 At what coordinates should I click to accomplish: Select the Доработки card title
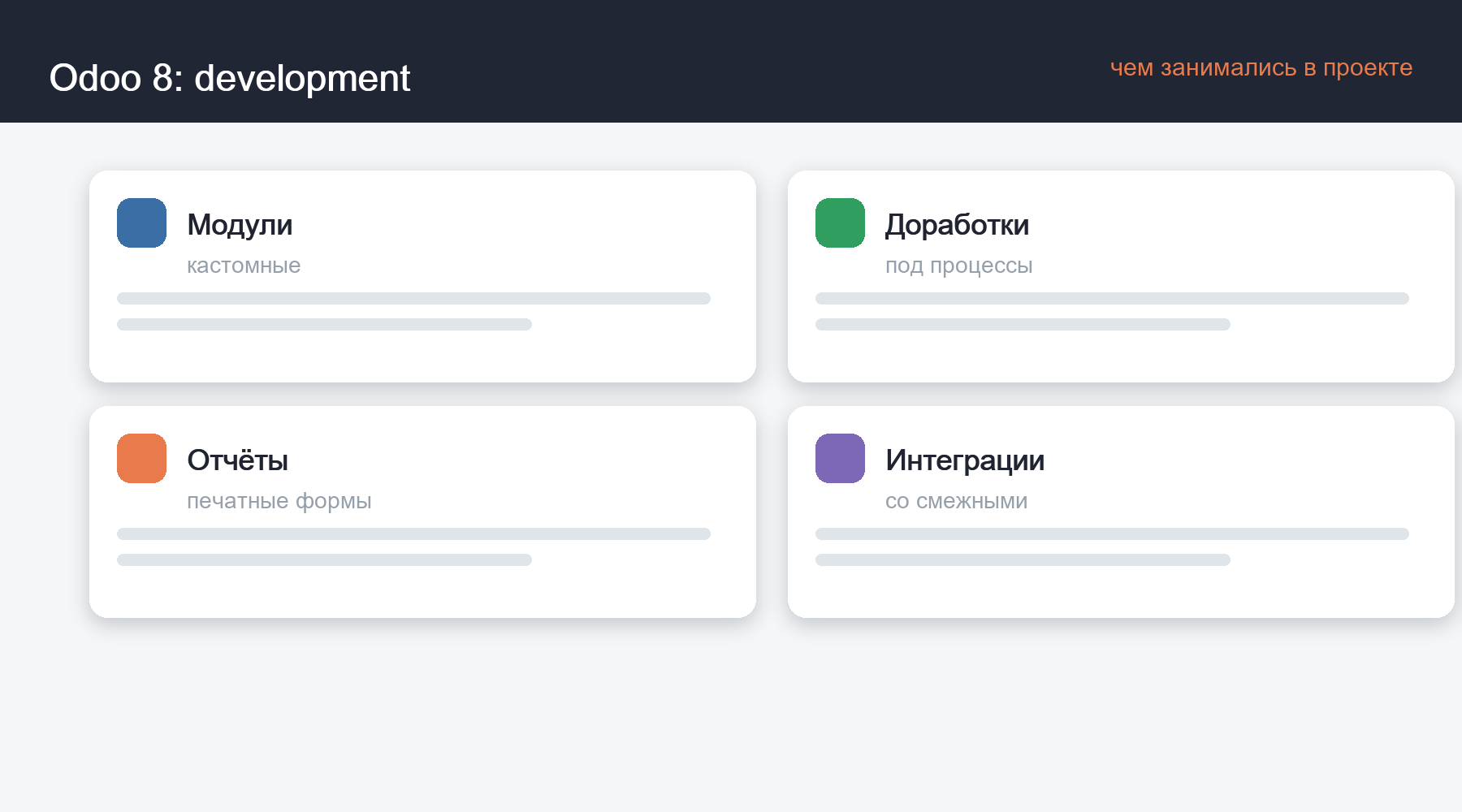pos(957,225)
